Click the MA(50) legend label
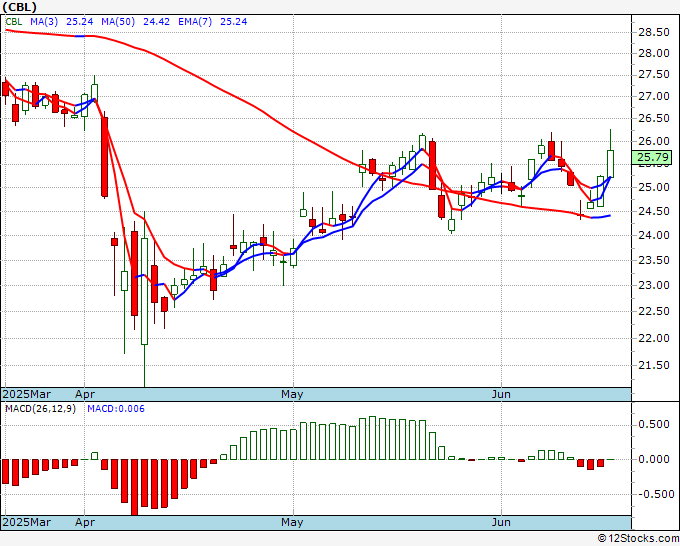 pyautogui.click(x=118, y=22)
